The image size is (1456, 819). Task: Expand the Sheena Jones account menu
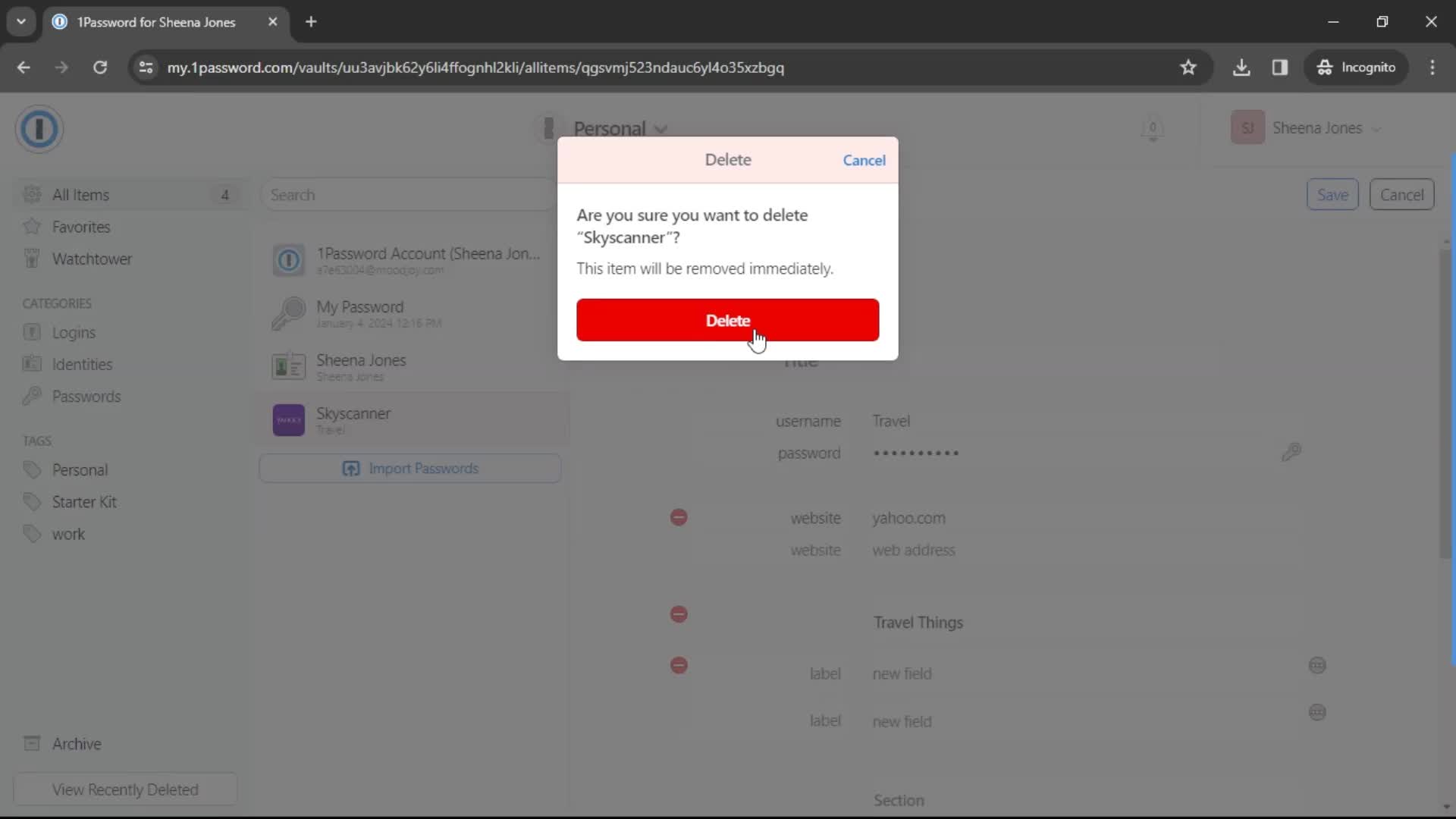coord(1312,128)
